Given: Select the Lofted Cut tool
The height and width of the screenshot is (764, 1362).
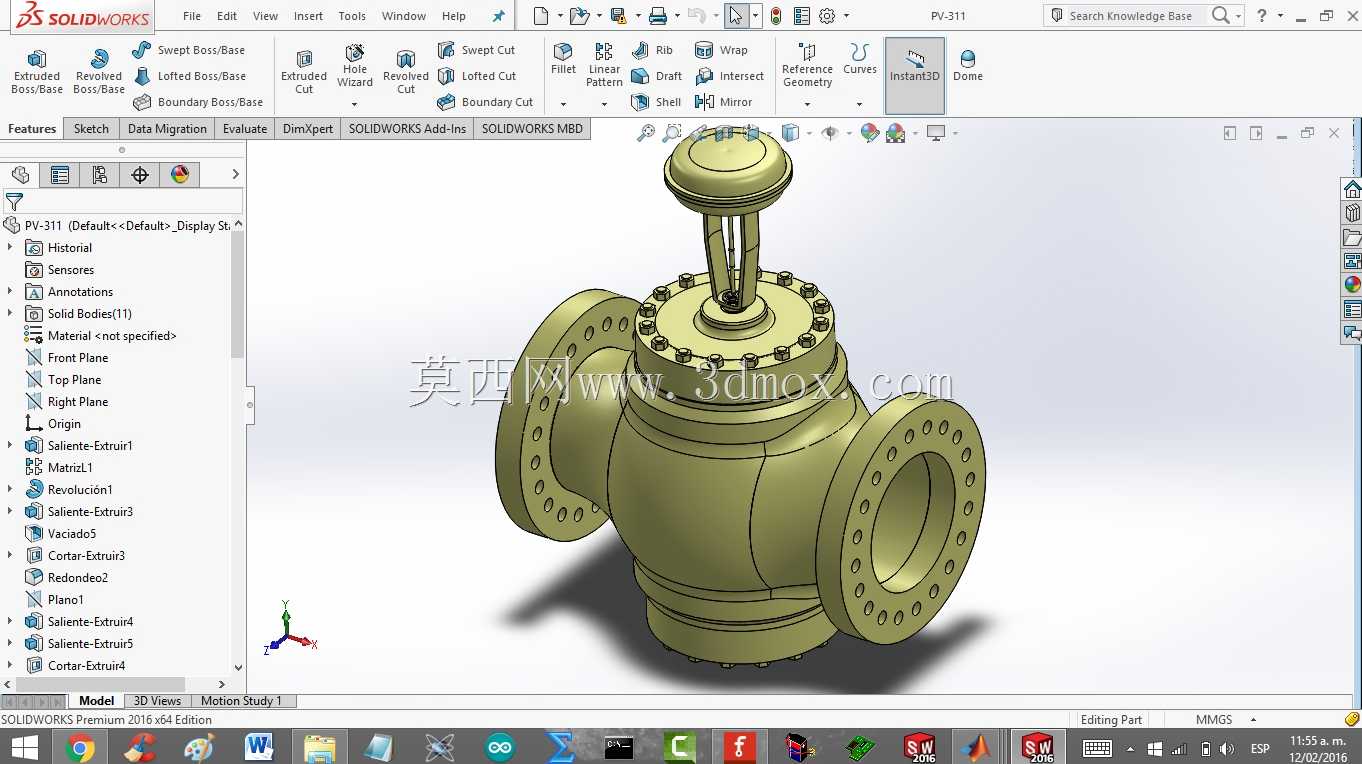Looking at the screenshot, I should tap(476, 76).
